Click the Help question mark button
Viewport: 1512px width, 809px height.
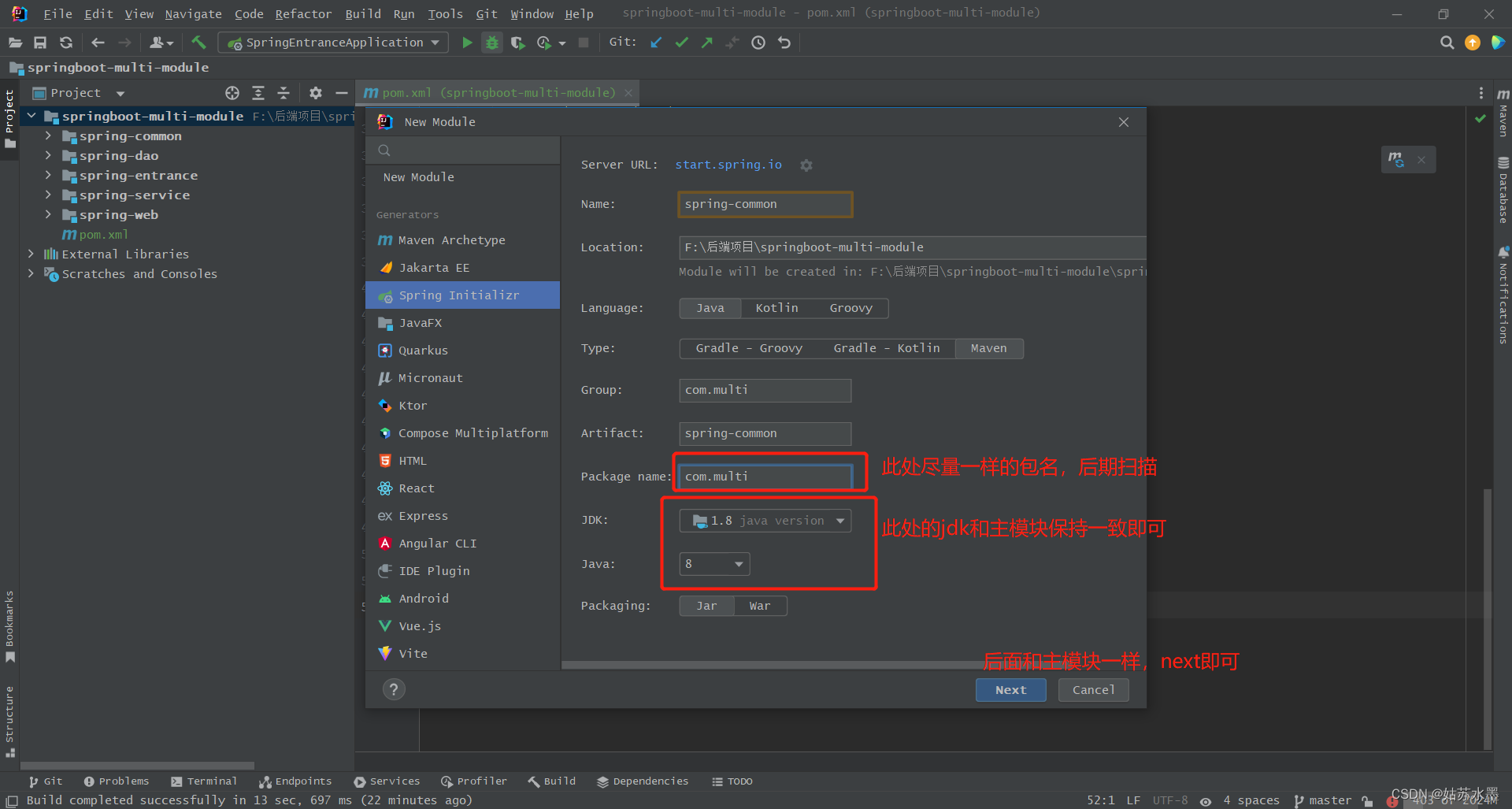click(394, 689)
